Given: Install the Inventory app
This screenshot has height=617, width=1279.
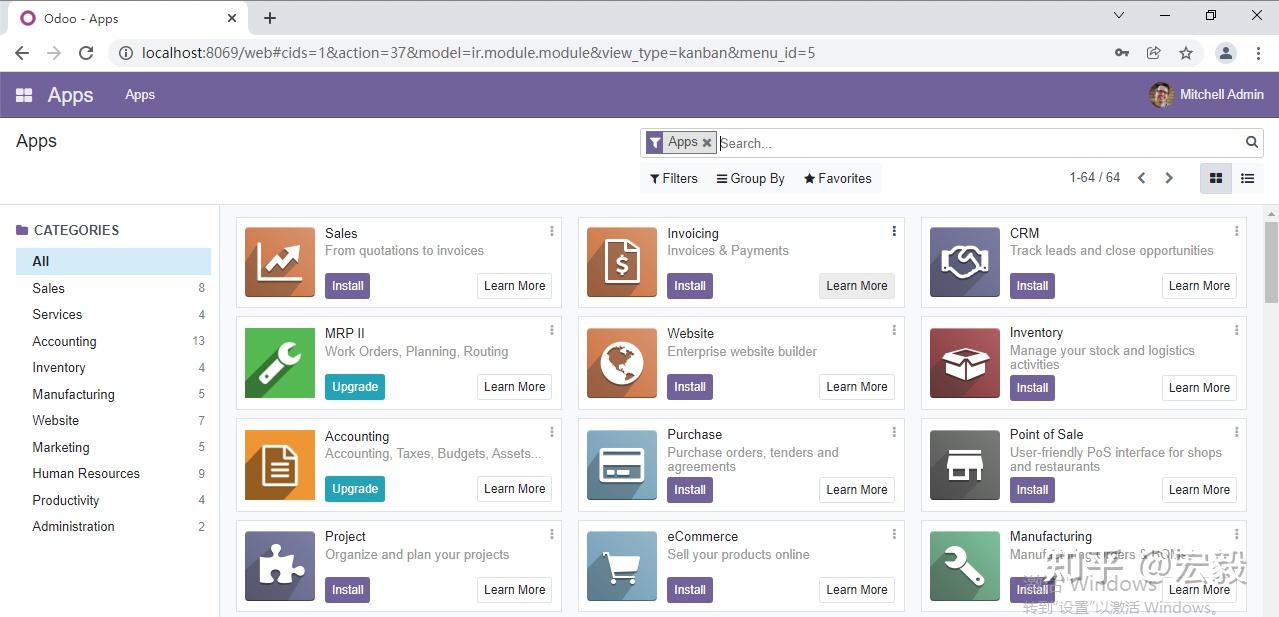Looking at the screenshot, I should pyautogui.click(x=1032, y=387).
